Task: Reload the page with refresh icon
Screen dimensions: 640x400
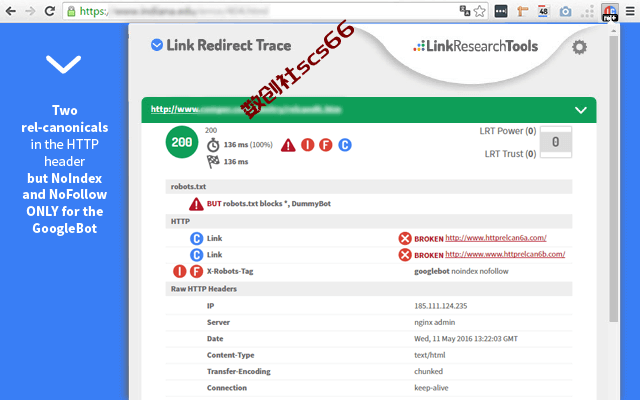Action: 50,11
